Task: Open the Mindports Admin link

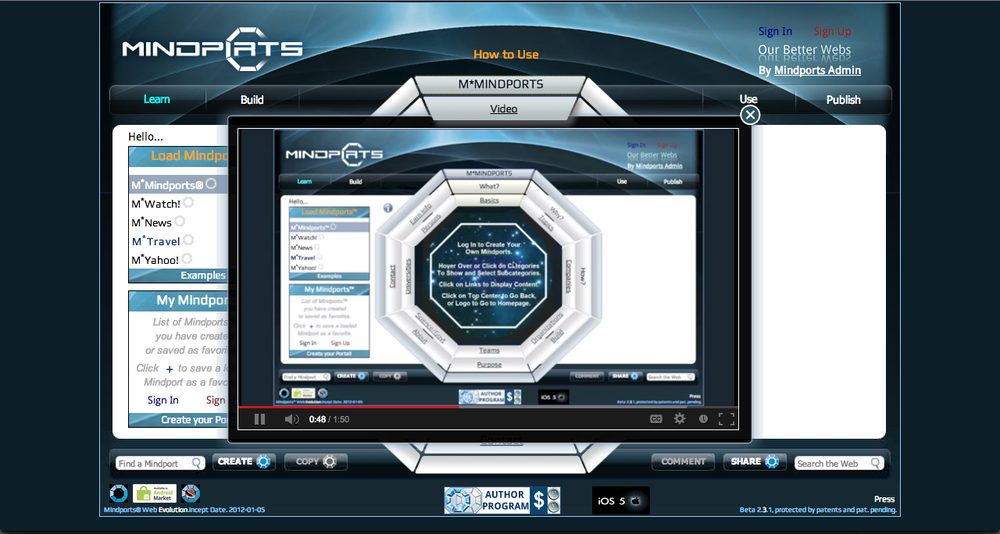Action: (x=817, y=70)
